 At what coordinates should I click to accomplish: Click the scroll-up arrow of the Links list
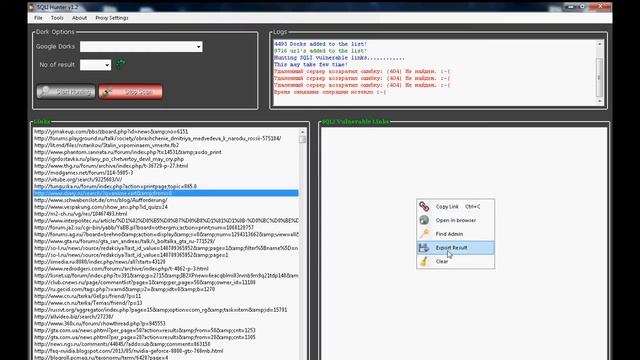[302, 132]
